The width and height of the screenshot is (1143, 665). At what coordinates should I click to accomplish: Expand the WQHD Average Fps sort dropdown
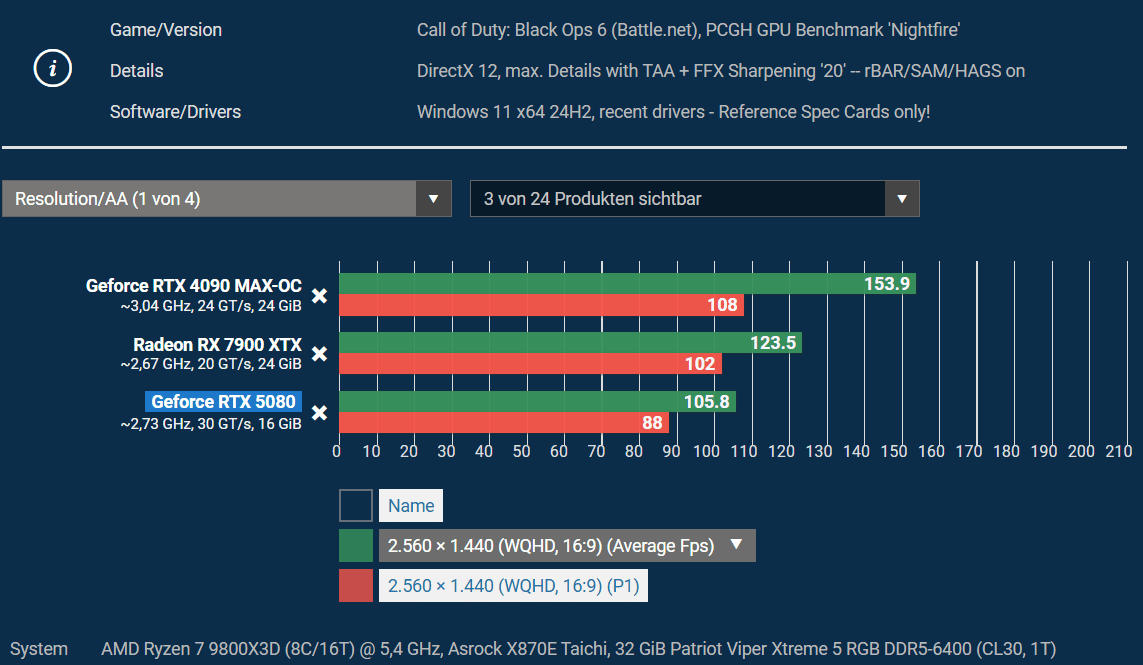567,545
